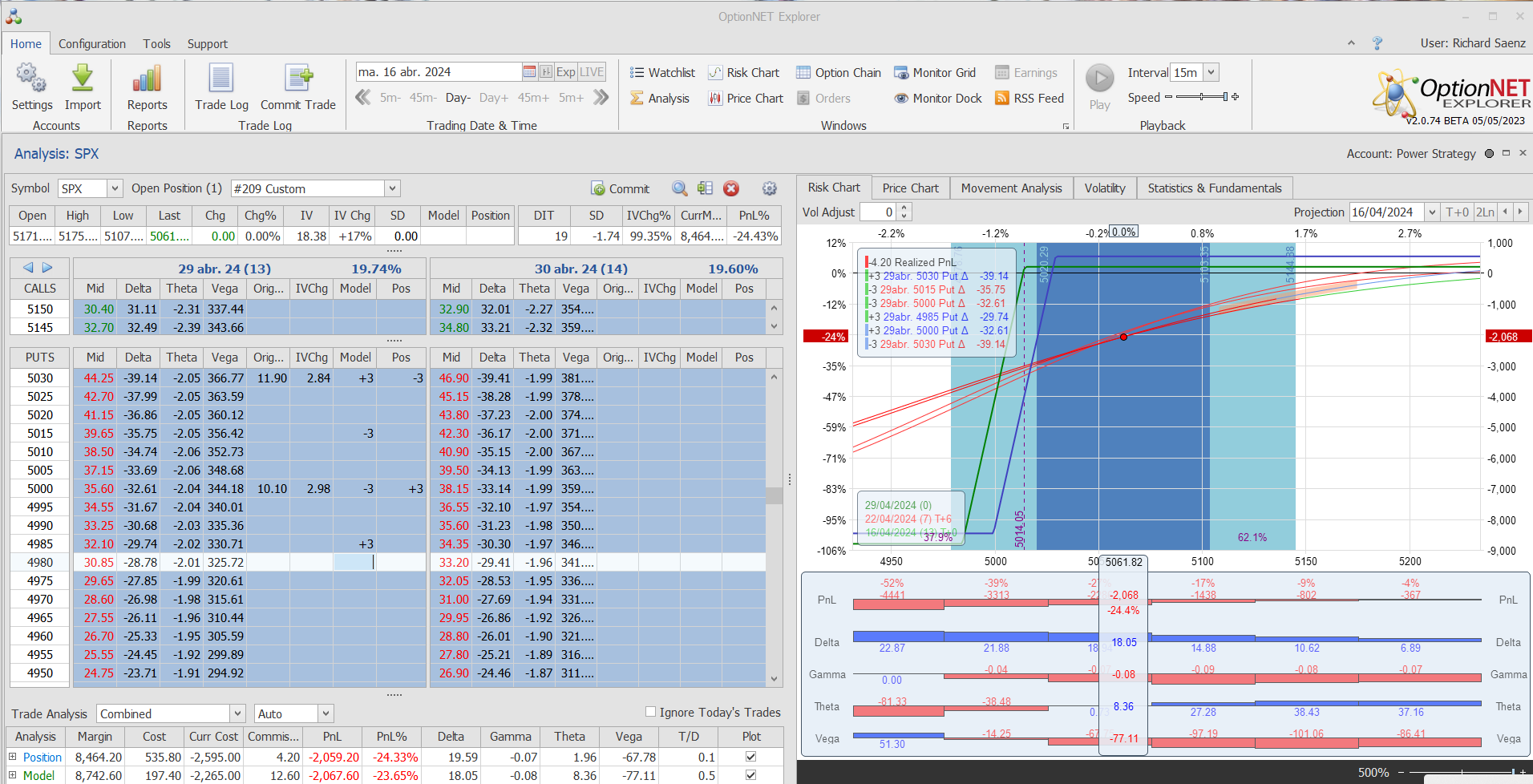This screenshot has height=784, width=1533.
Task: Click the Import download icon
Action: [83, 79]
